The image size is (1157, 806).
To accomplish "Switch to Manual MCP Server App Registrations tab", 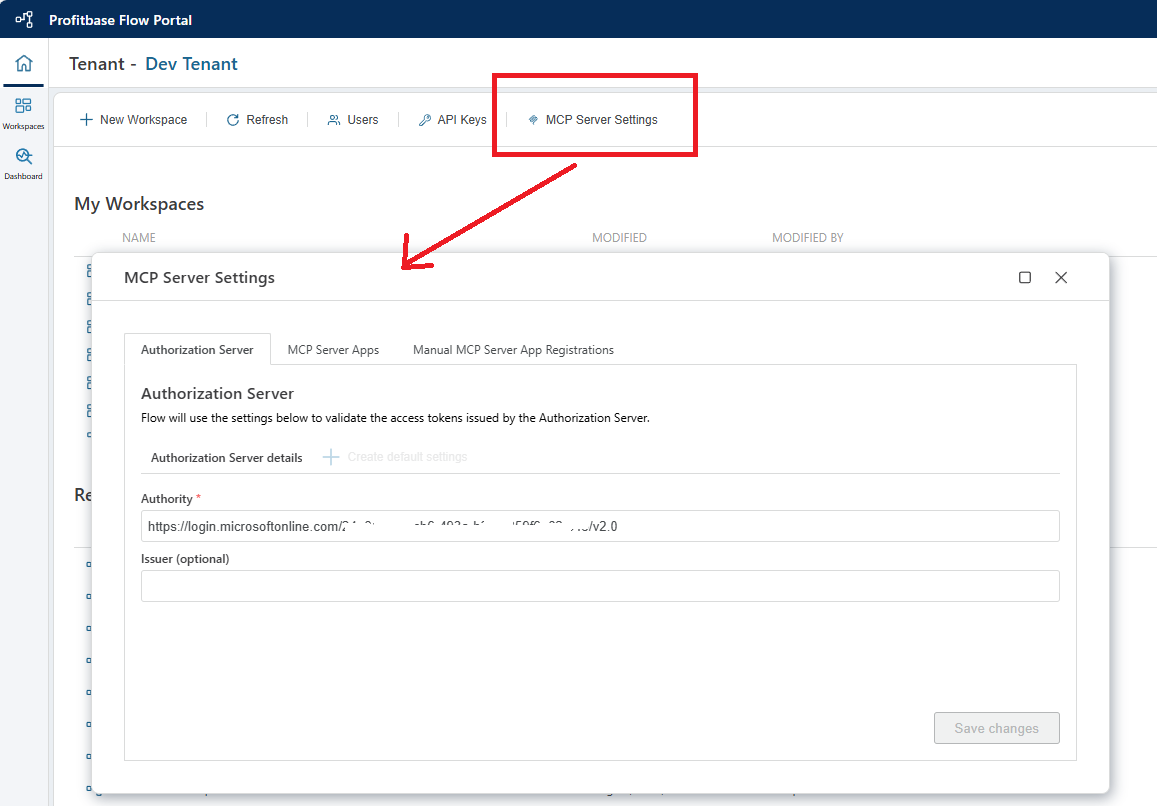I will pyautogui.click(x=513, y=350).
